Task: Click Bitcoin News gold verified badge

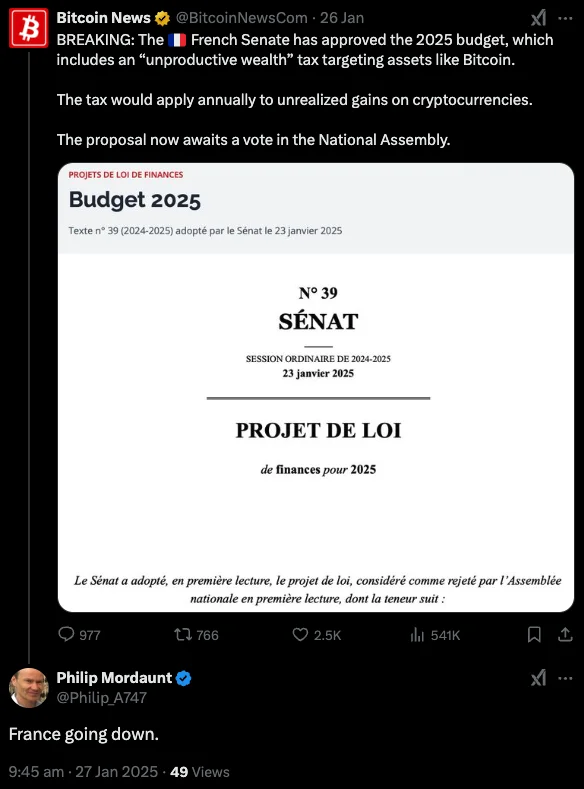Action: pyautogui.click(x=162, y=18)
